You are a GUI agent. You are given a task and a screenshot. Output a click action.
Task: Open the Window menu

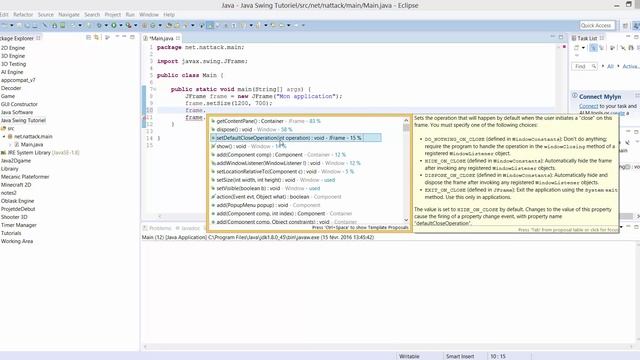click(149, 14)
